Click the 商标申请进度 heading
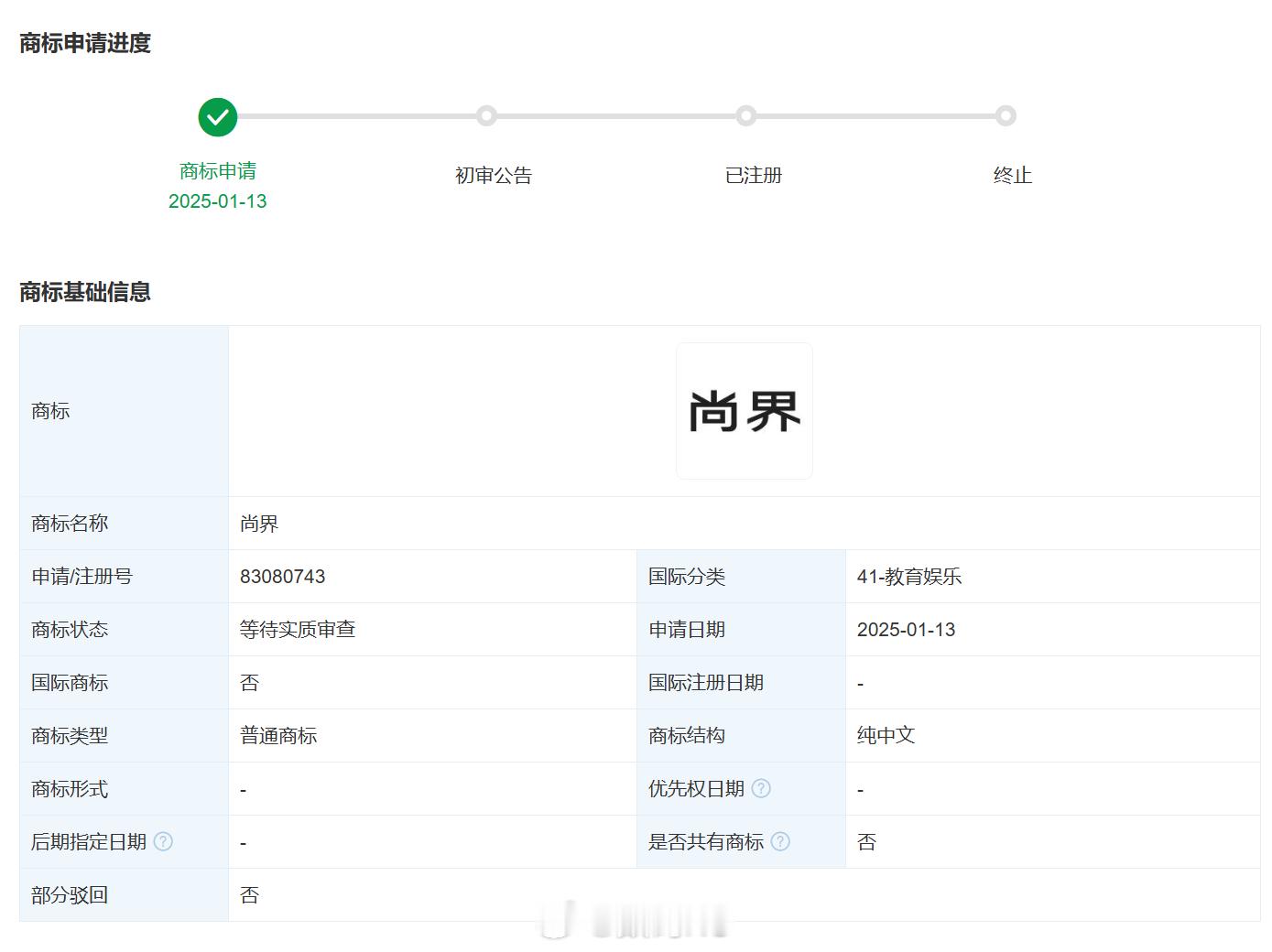Viewport: 1272px width, 952px height. [x=85, y=43]
